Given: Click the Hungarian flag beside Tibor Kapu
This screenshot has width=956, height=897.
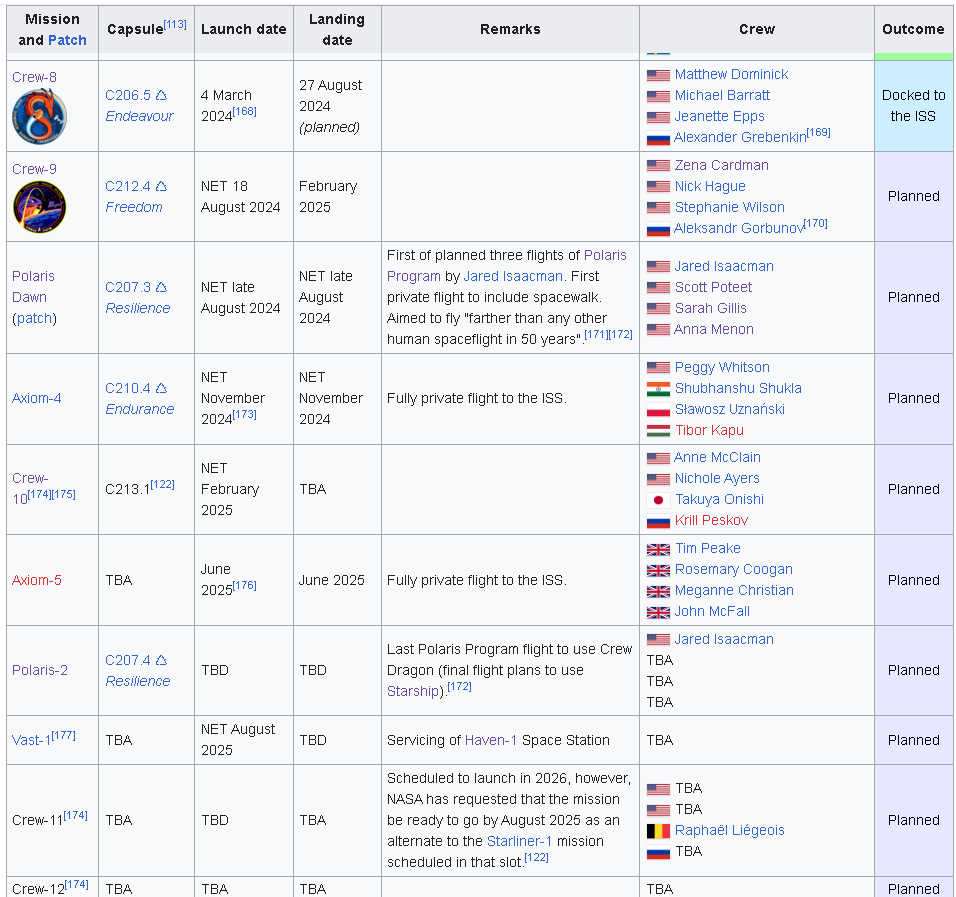Looking at the screenshot, I should pyautogui.click(x=658, y=431).
